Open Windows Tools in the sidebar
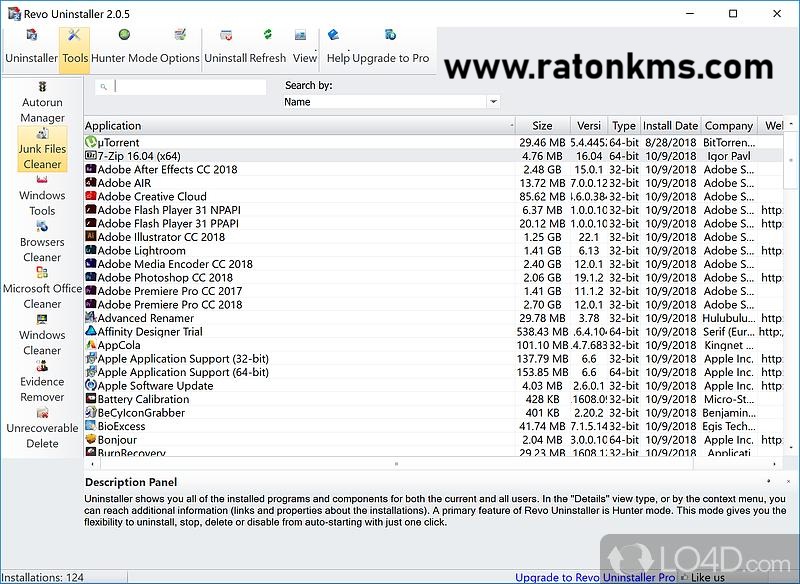 point(42,195)
